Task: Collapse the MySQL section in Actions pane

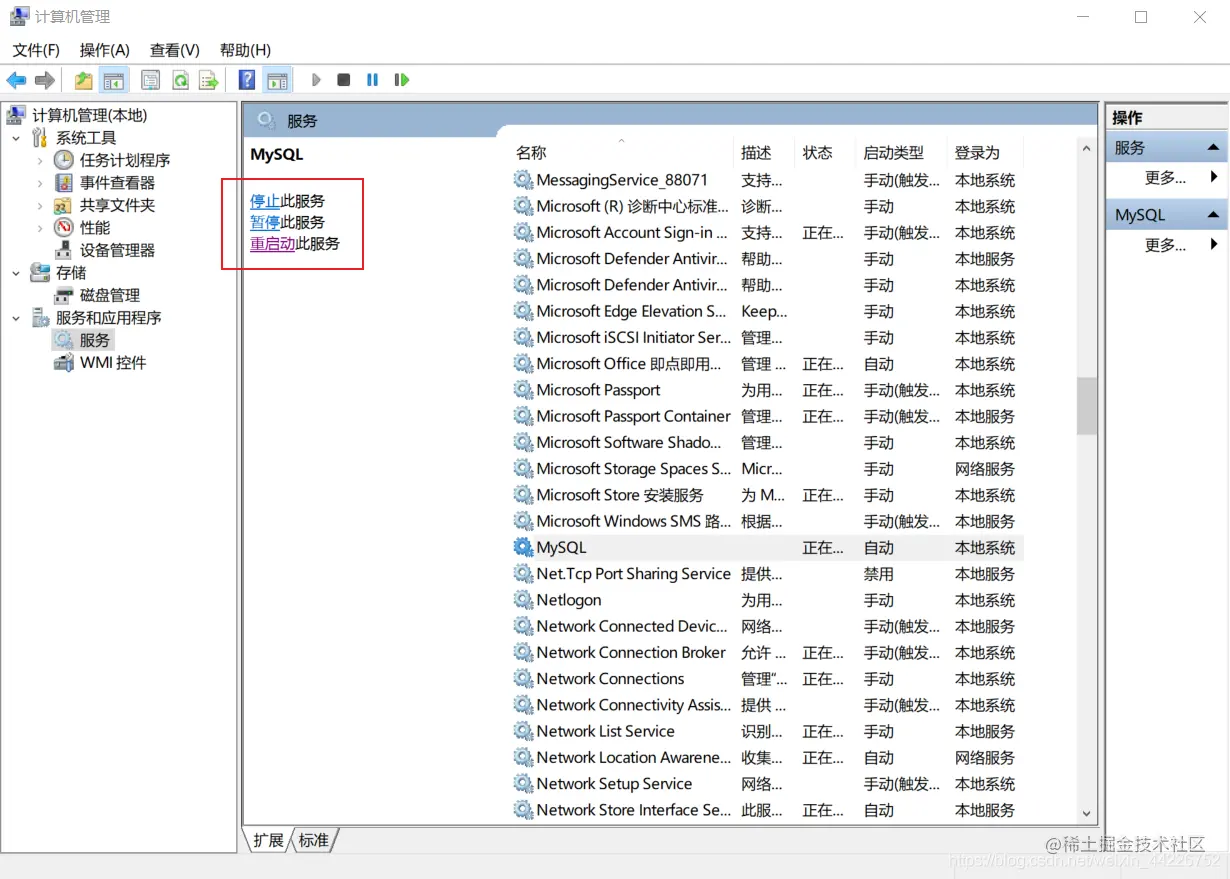Action: click(1213, 215)
